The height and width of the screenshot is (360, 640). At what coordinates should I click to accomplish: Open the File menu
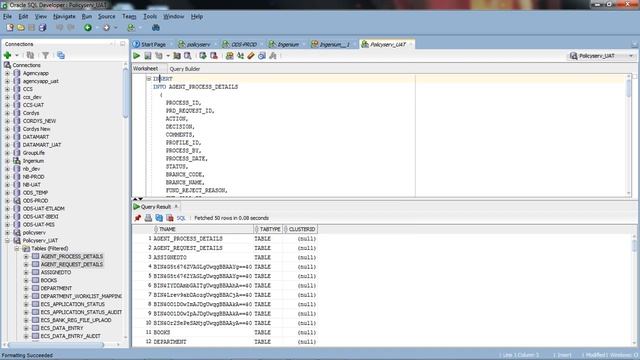(x=7, y=16)
